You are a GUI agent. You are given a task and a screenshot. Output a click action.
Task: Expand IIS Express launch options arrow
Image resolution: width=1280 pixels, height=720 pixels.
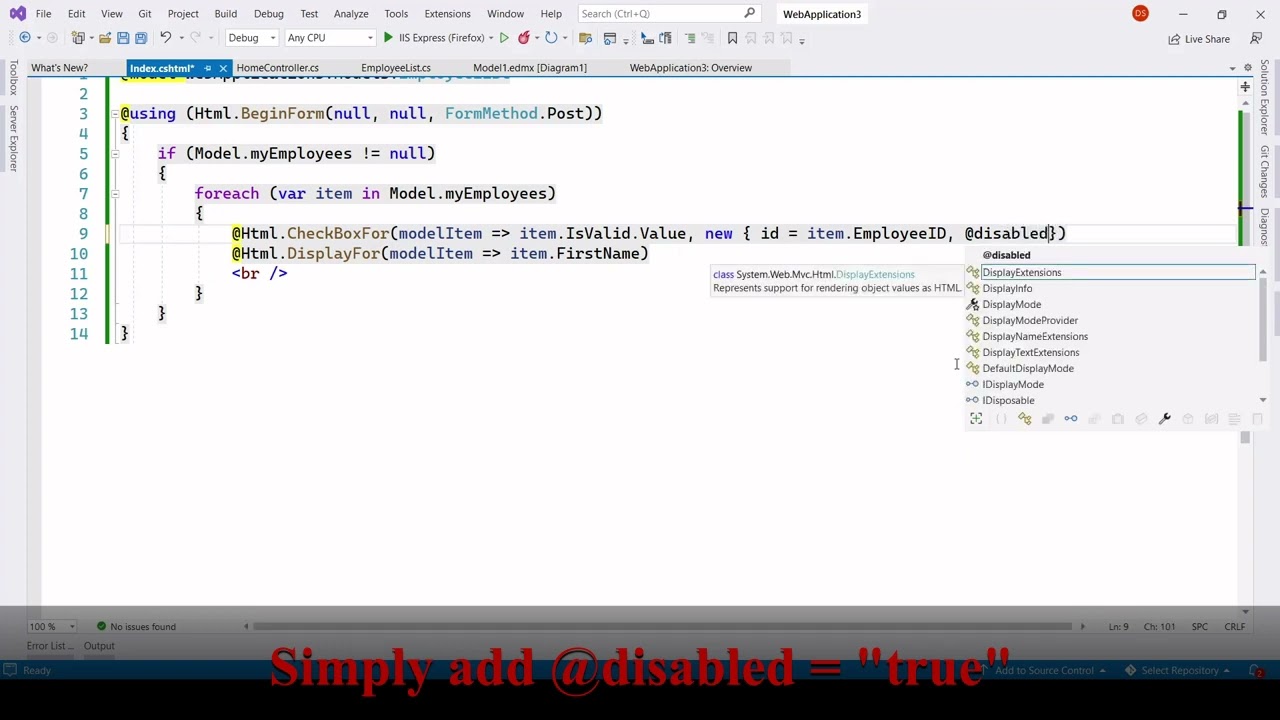pos(492,38)
